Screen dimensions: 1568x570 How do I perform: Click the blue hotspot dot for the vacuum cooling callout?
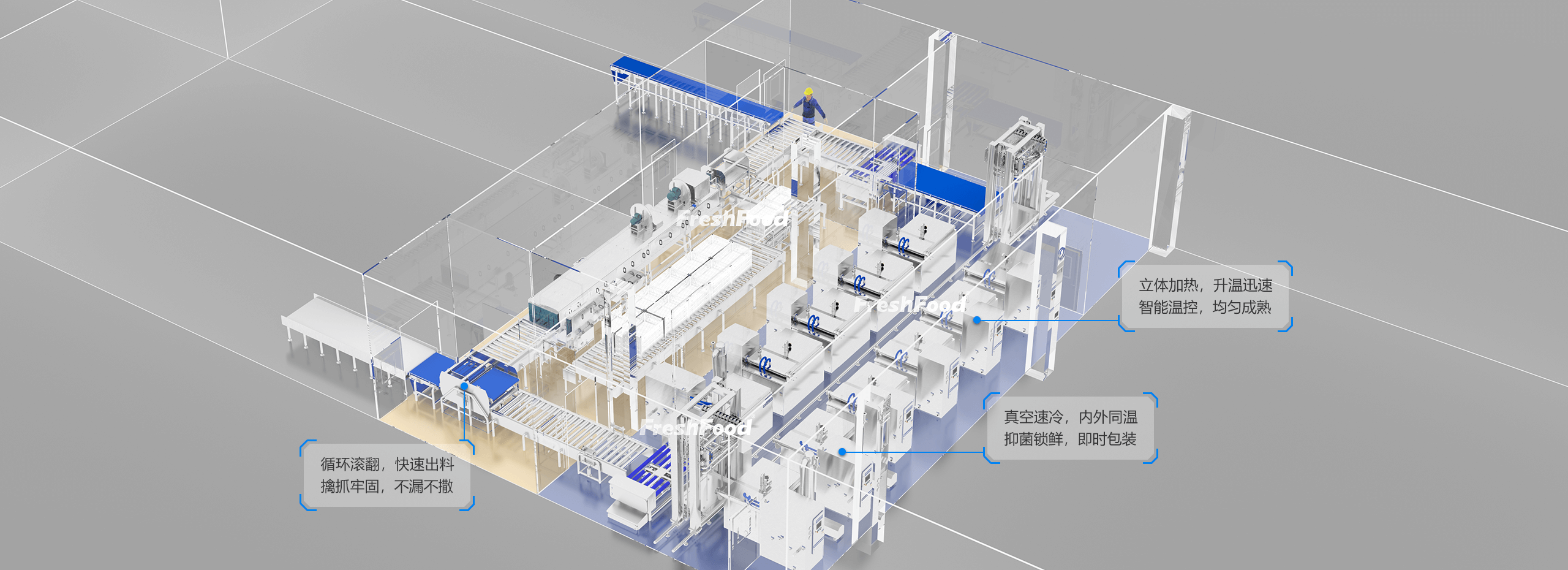point(842,452)
